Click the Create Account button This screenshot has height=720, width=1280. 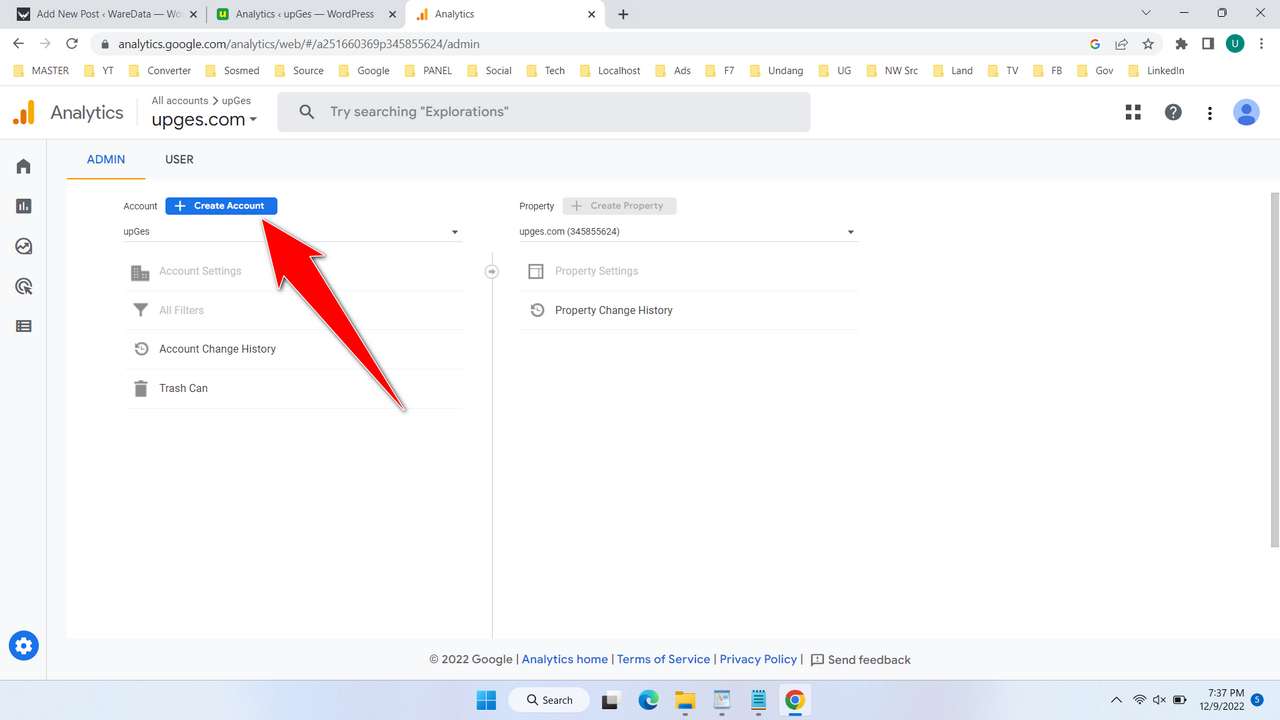(x=221, y=206)
